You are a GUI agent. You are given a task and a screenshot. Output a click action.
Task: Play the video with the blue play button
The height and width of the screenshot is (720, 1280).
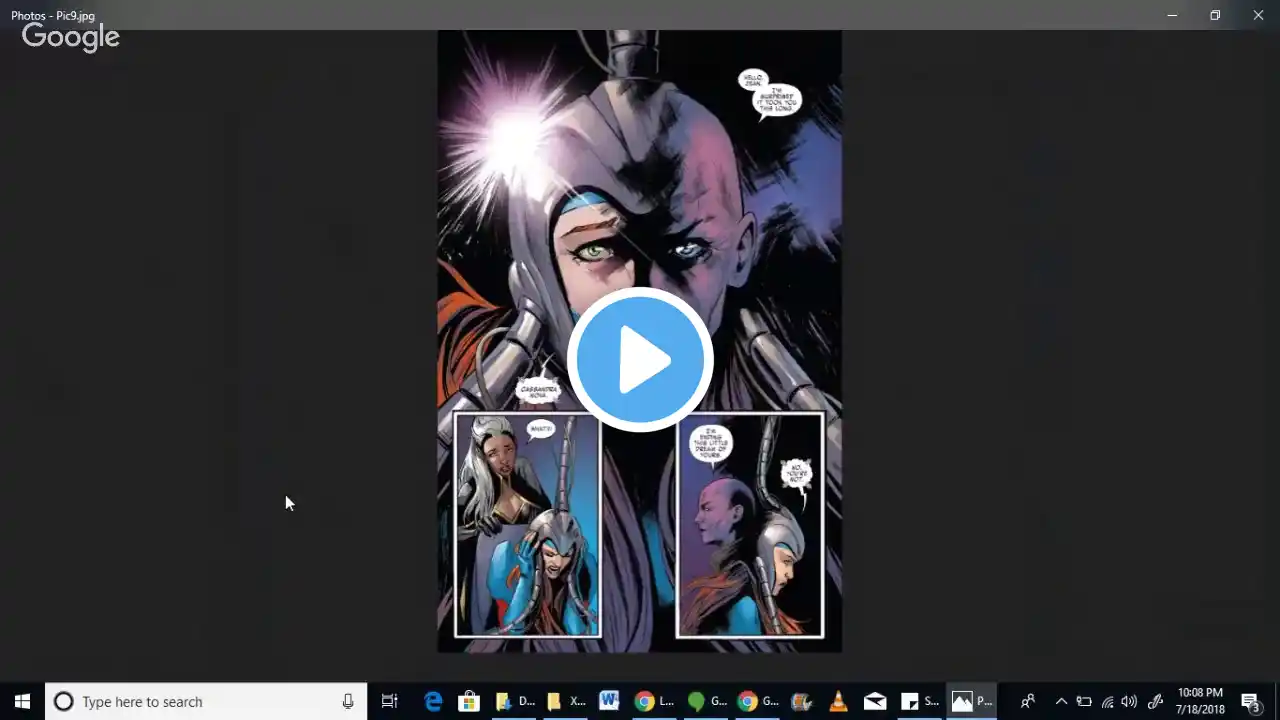coord(640,360)
